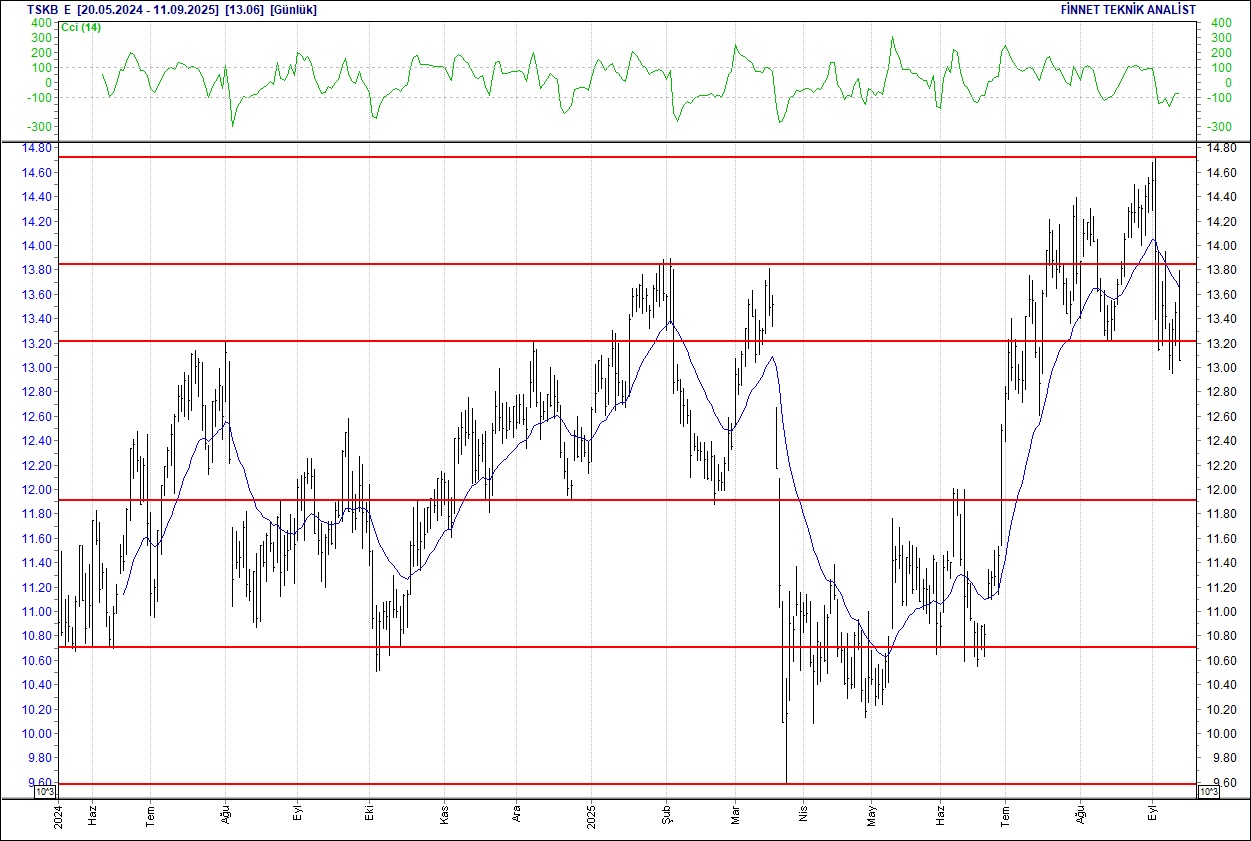Click the date range 20.05.2024 - 11.09.2025

148,9
